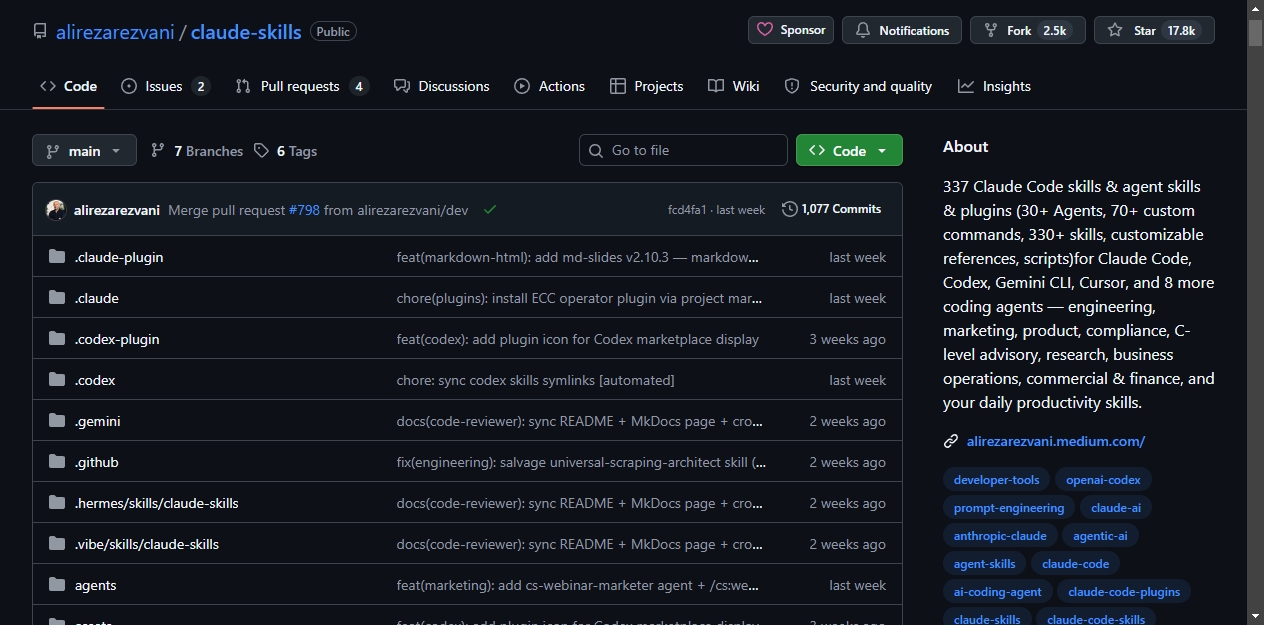The image size is (1264, 625).
Task: Open 'add plugin icon for Codex marketplace' commit
Action: coord(578,339)
